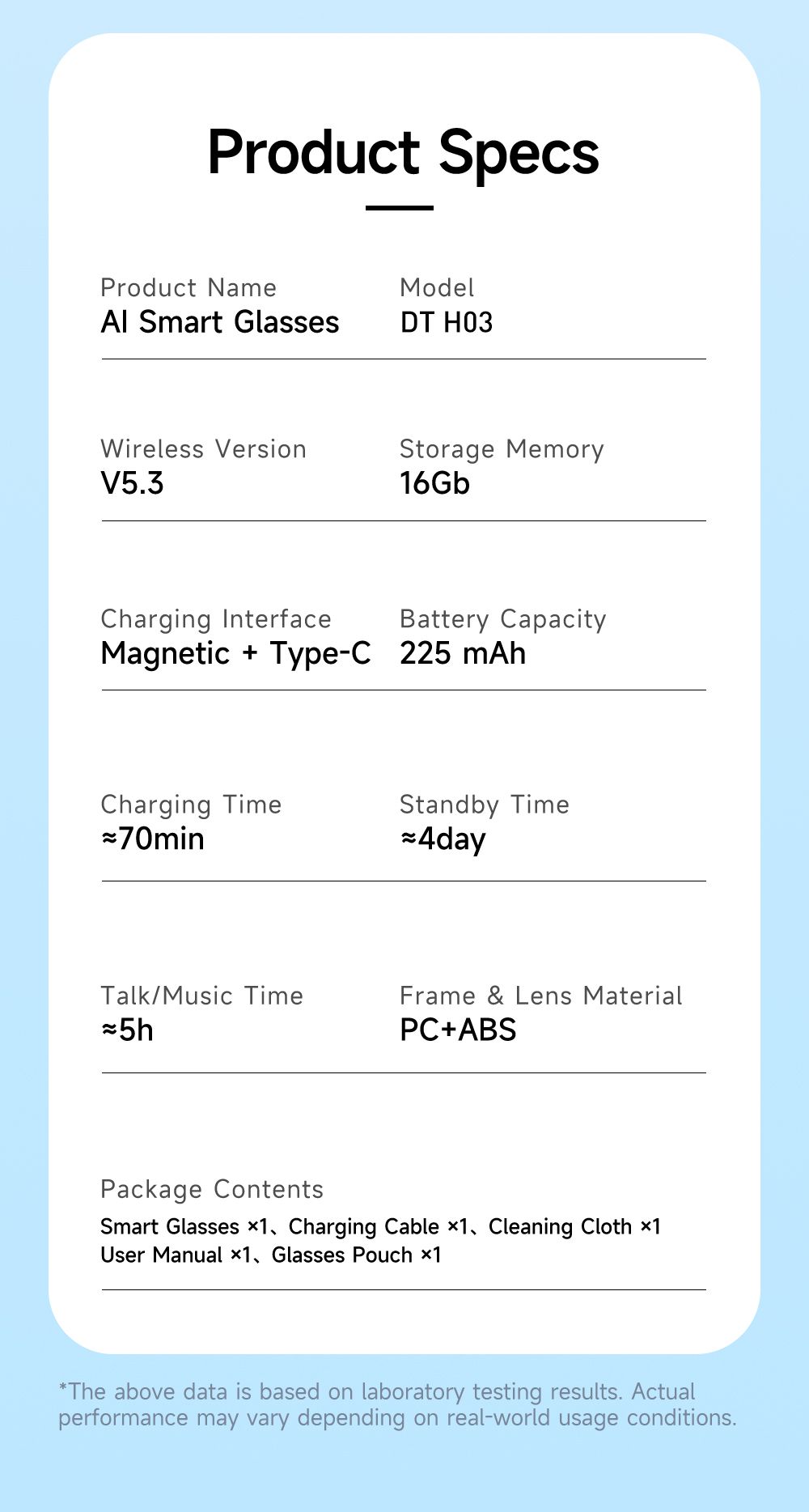Click the Frame & Lens Material label
This screenshot has height=1512, width=809.
click(541, 996)
